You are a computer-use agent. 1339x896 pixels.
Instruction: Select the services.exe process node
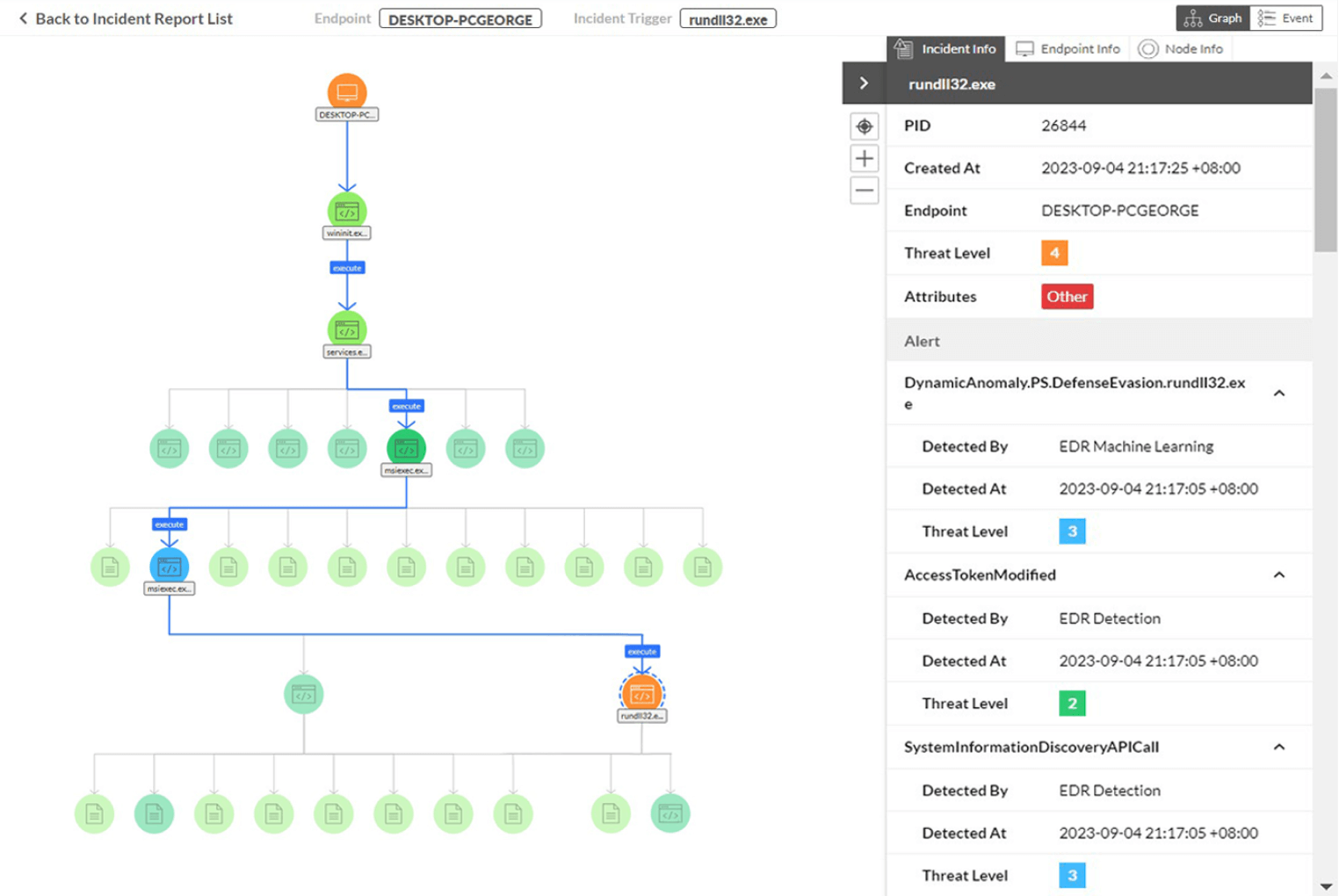pyautogui.click(x=347, y=330)
